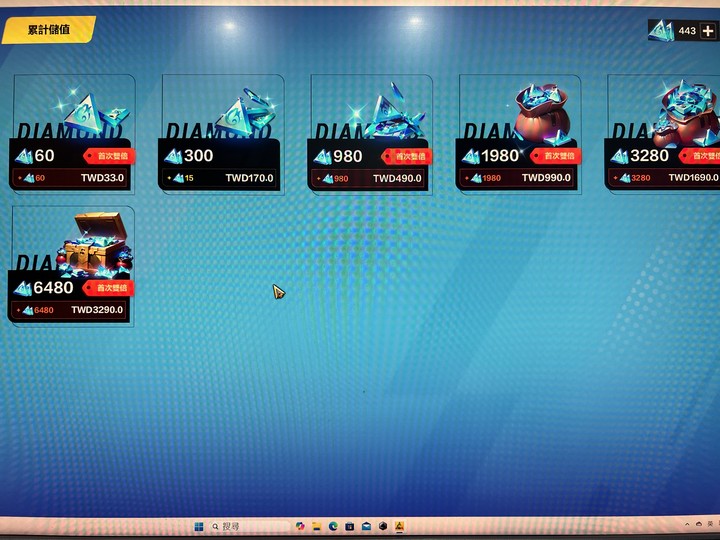Pick the 1980 diamond bag pack
This screenshot has height=540, width=720.
[x=519, y=134]
